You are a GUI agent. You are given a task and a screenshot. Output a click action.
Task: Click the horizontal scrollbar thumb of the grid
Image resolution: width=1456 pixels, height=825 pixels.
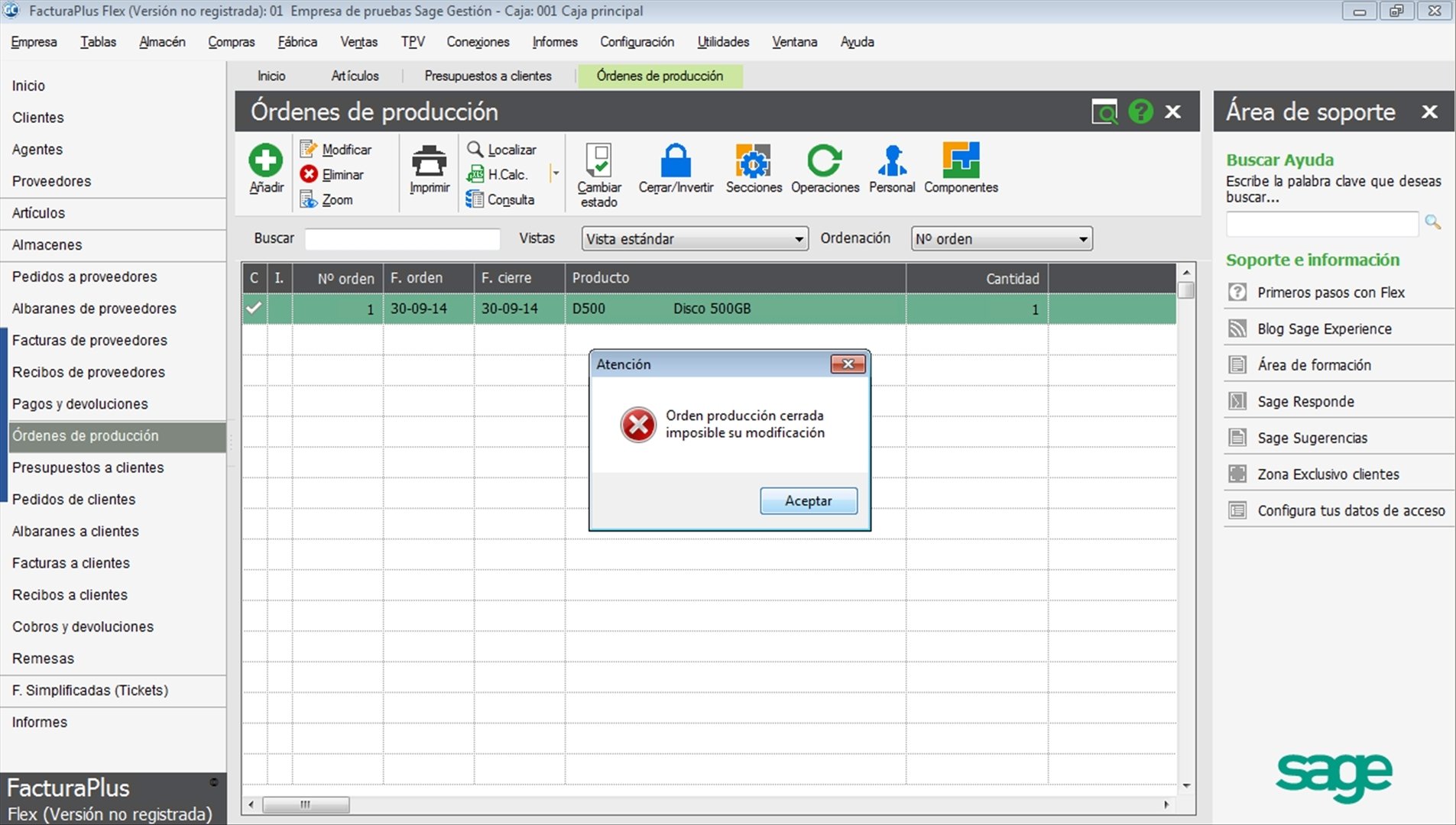pyautogui.click(x=306, y=804)
